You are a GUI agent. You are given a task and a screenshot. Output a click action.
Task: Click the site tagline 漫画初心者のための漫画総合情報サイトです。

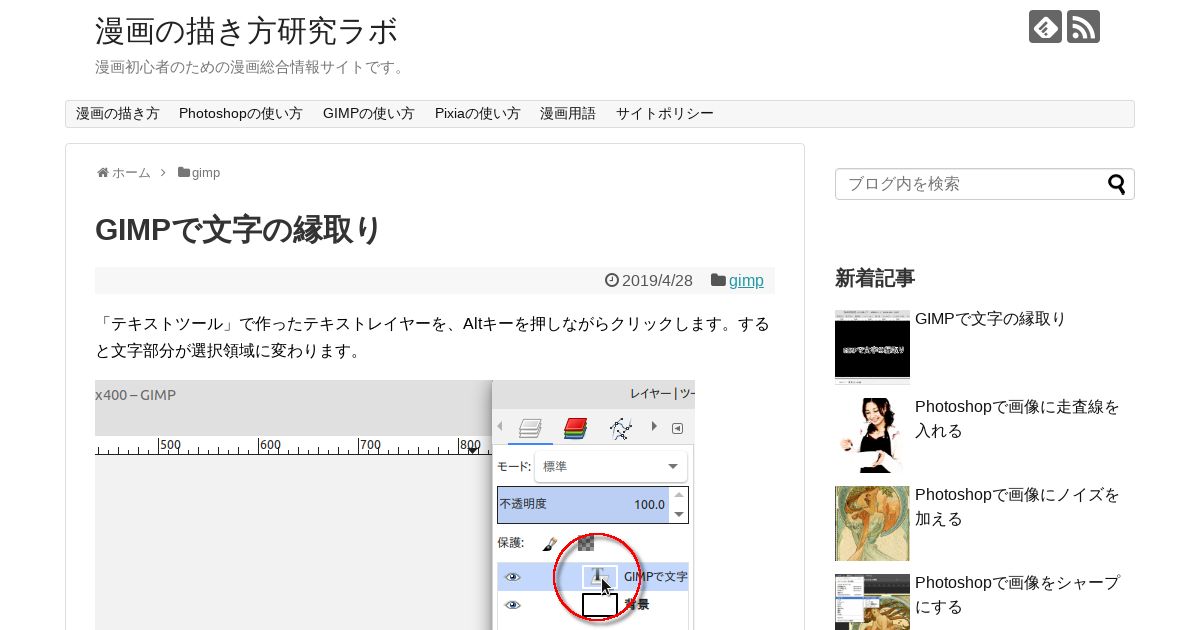tap(251, 67)
